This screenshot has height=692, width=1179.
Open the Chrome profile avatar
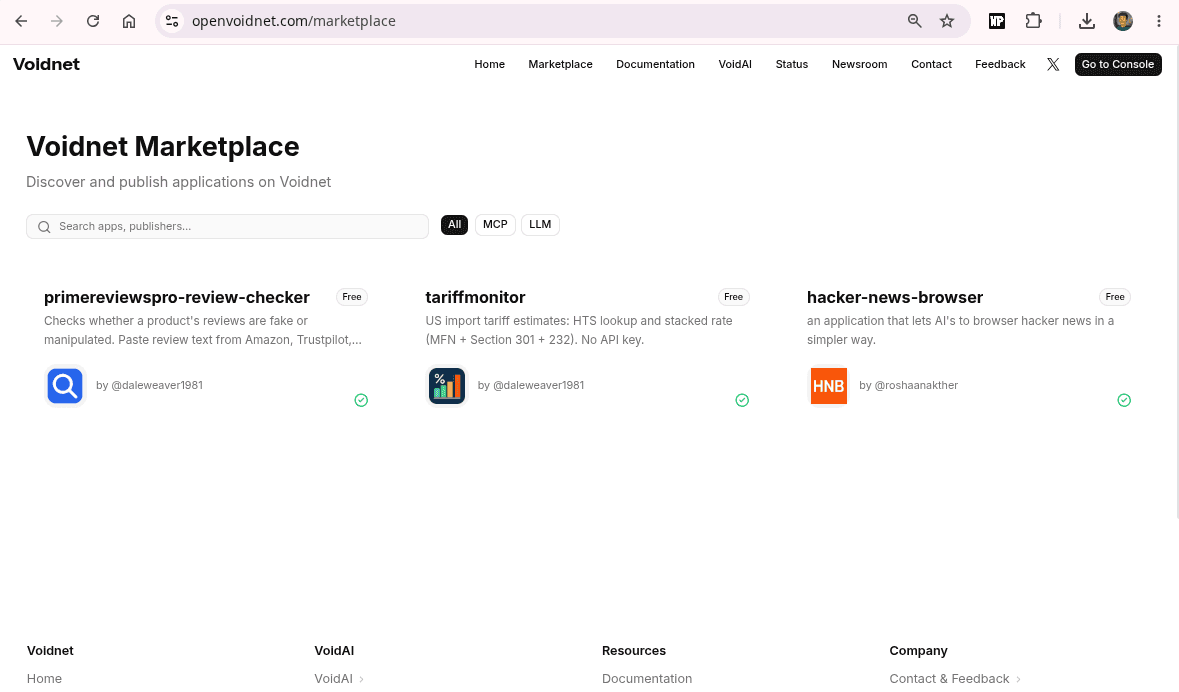point(1123,21)
